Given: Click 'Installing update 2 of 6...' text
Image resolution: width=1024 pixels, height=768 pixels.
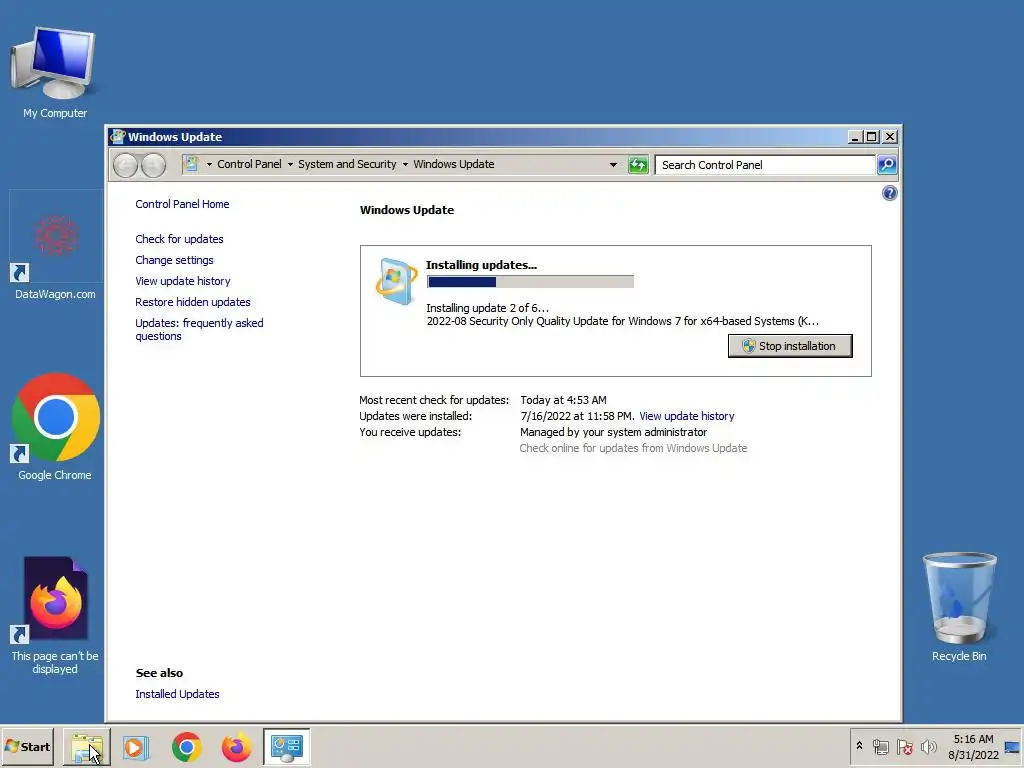Looking at the screenshot, I should pos(487,308).
